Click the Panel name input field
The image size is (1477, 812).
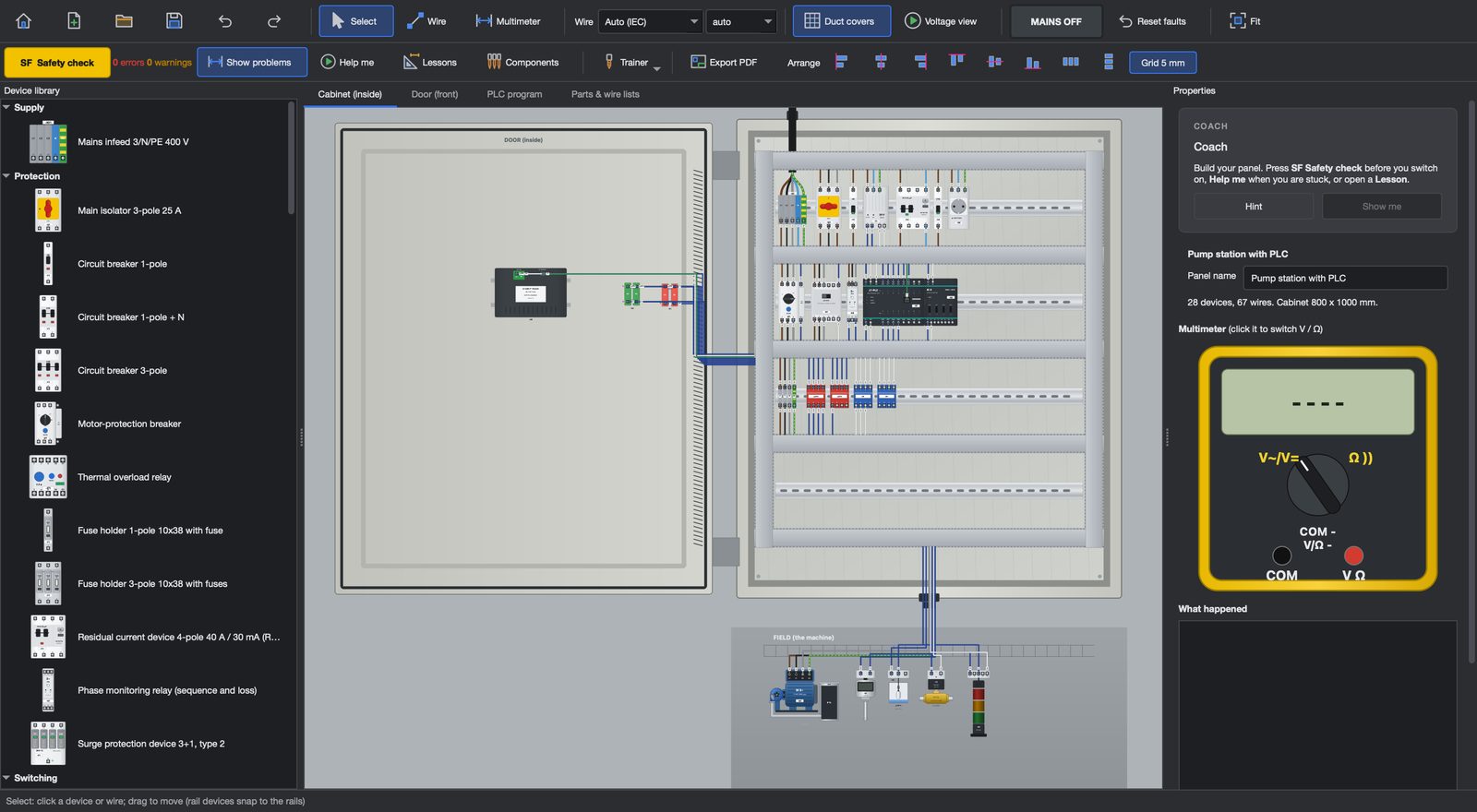pos(1345,278)
